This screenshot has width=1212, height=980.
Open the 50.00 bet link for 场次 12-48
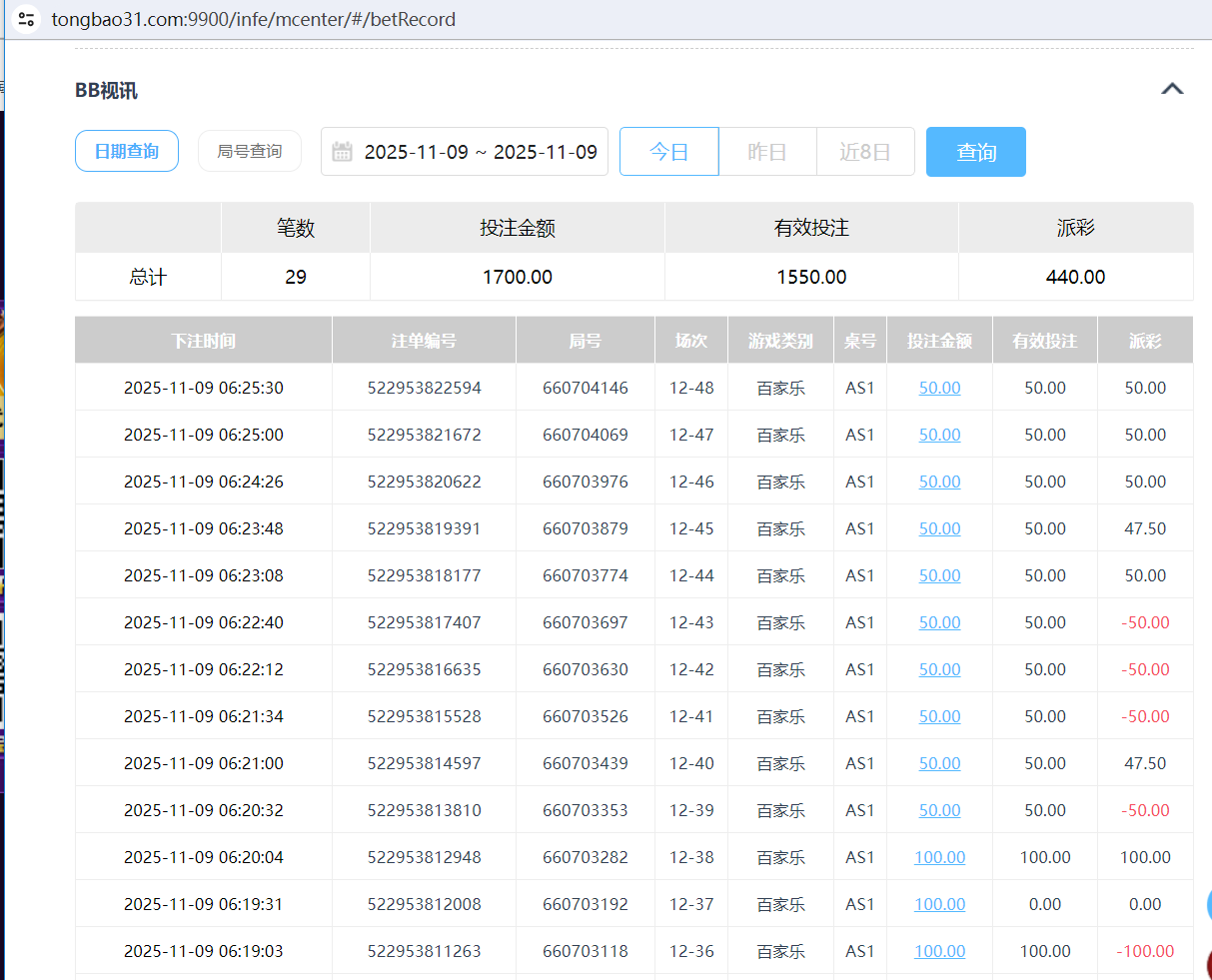point(939,388)
